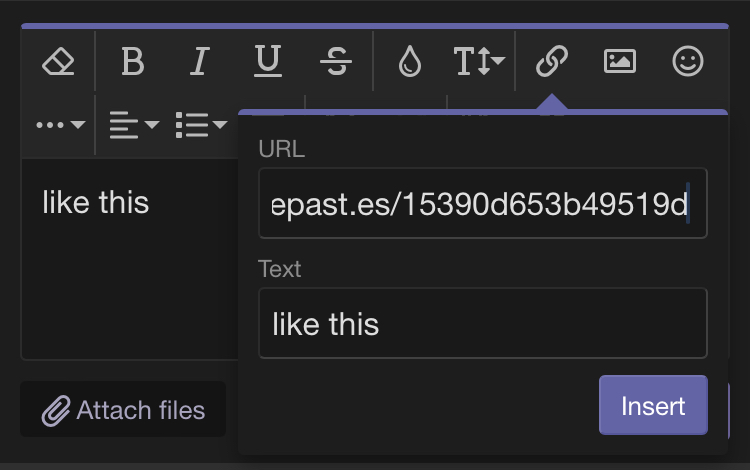Click inside the URL input field
Image resolution: width=750 pixels, height=470 pixels.
483,203
